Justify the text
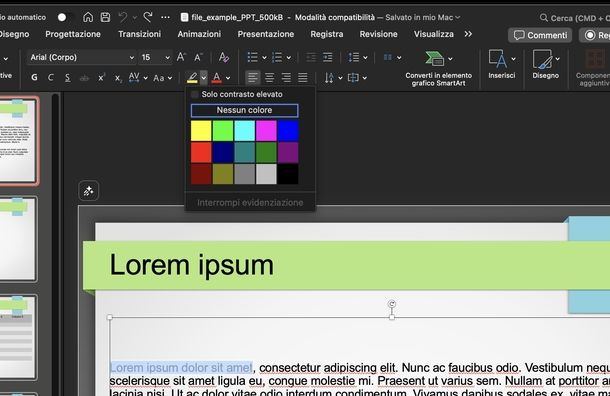 pos(303,77)
